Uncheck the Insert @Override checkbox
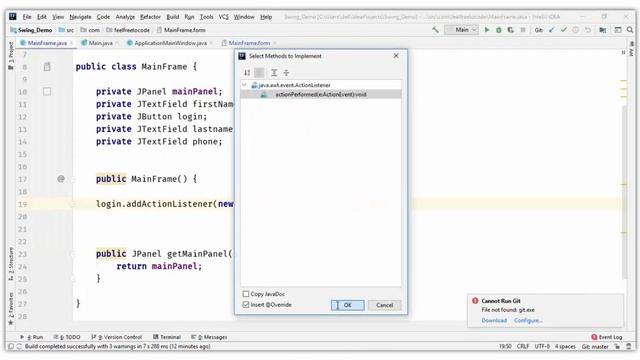Viewport: 640px width, 360px height. (x=246, y=304)
